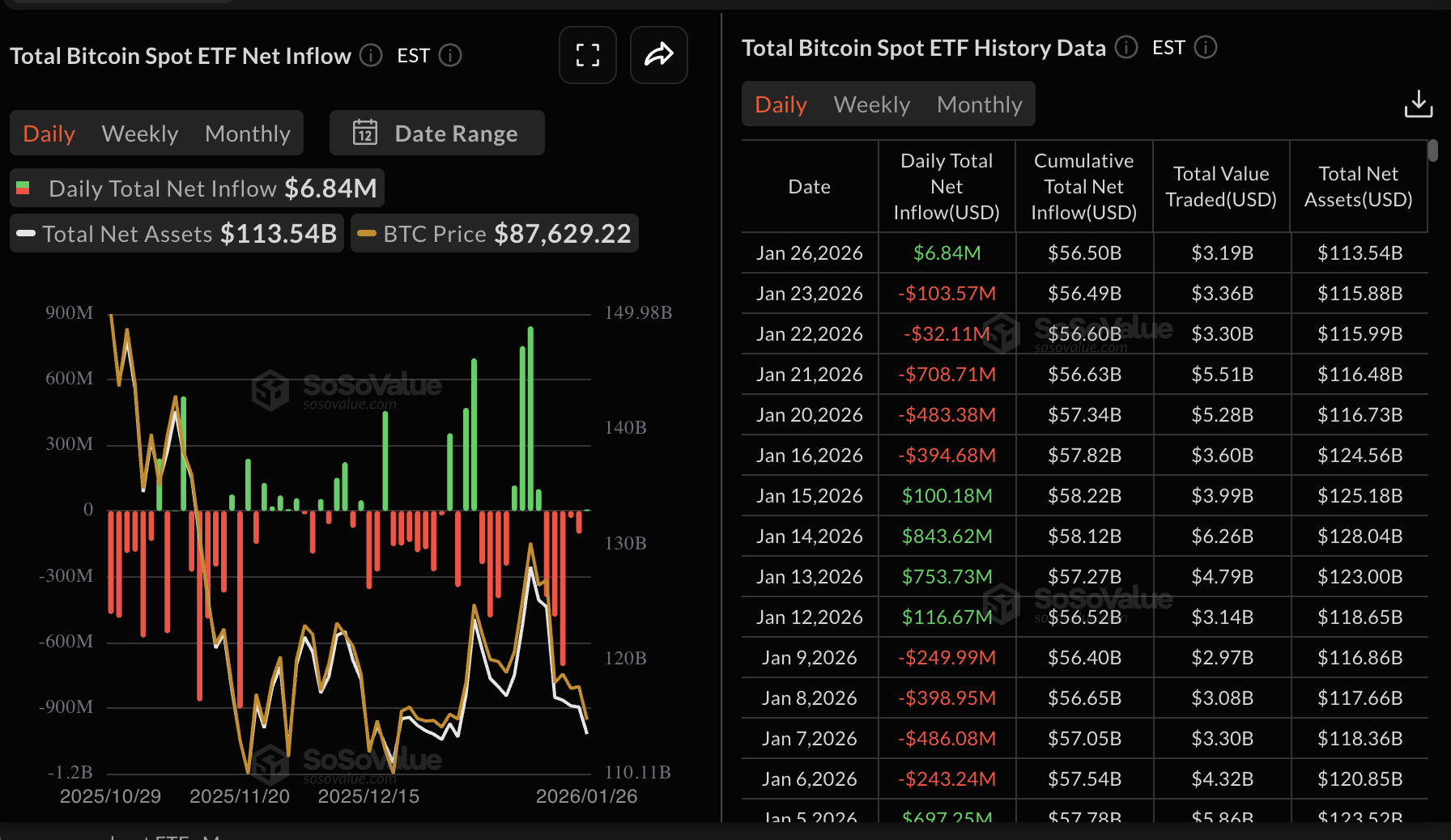Click info icon next to chart EST

[450, 55]
